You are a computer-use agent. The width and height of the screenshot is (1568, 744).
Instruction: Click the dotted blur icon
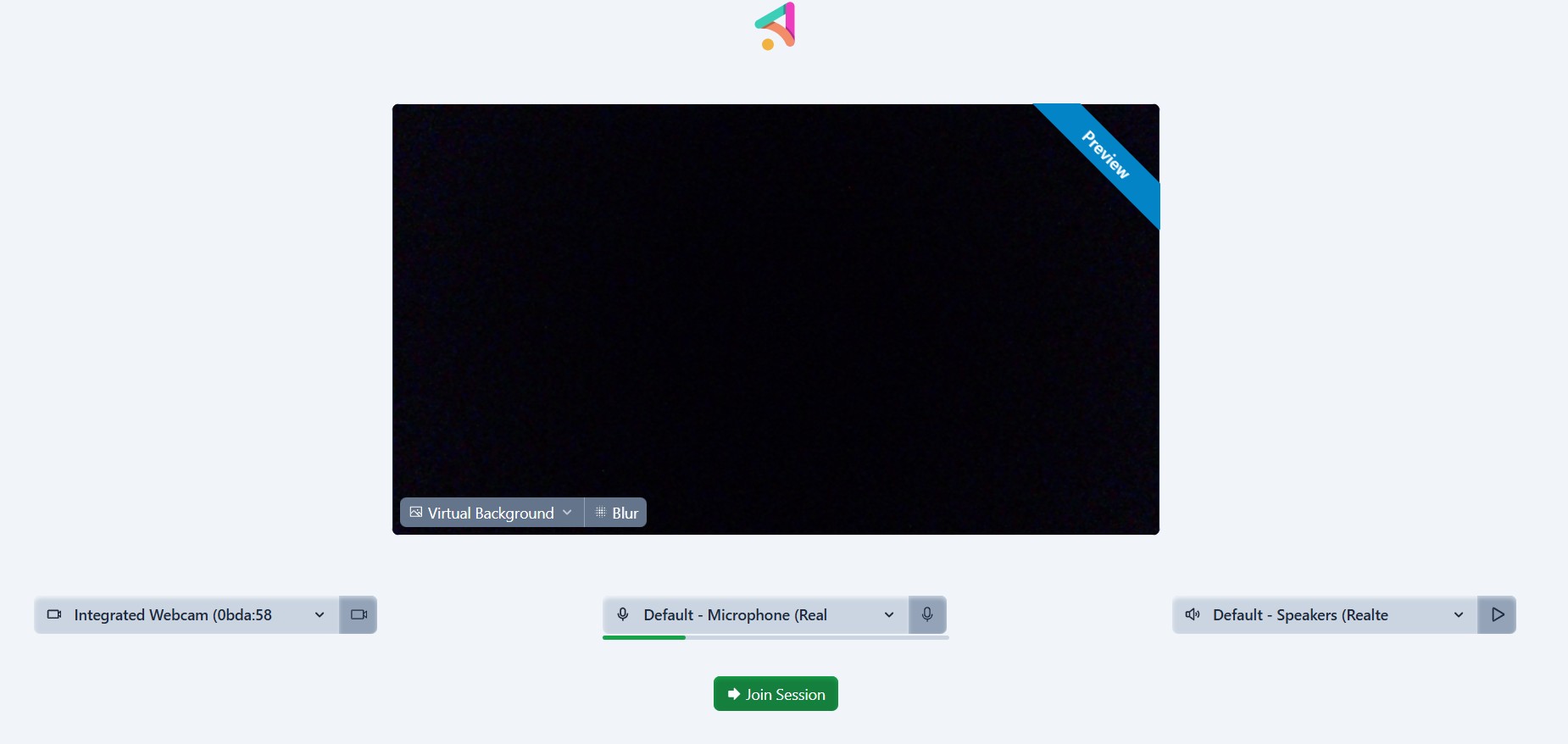[x=600, y=513]
